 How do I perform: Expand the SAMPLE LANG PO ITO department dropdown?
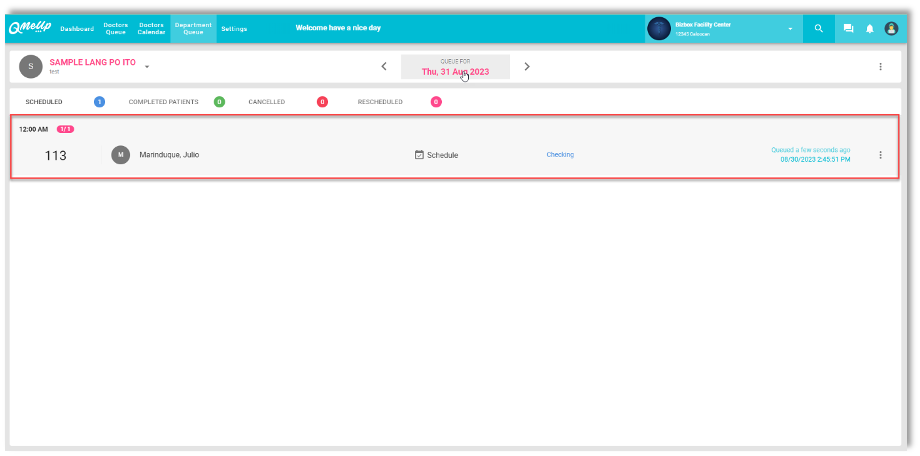(x=147, y=67)
